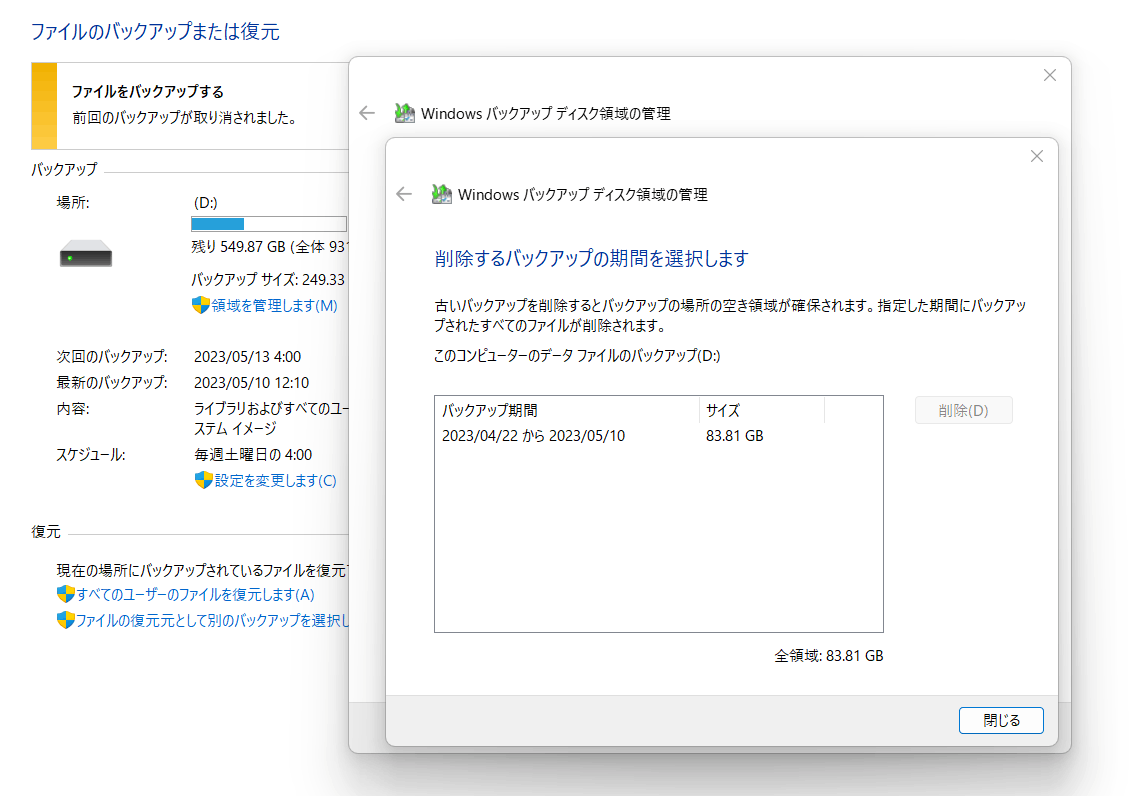Click 全領域: 83.81 GB total text
Viewport: 1133px width, 796px height.
(x=829, y=656)
